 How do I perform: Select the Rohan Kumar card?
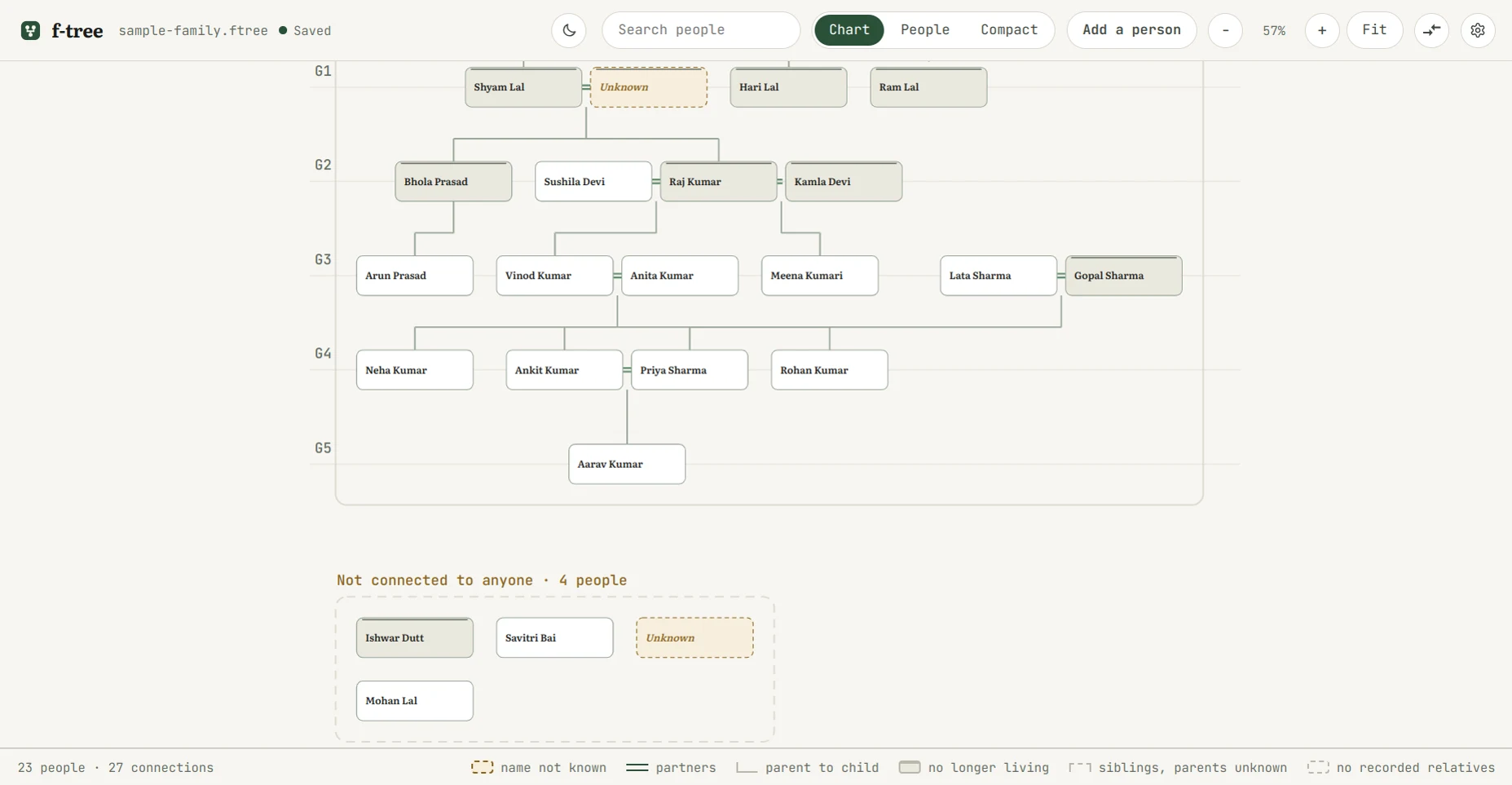click(x=830, y=370)
